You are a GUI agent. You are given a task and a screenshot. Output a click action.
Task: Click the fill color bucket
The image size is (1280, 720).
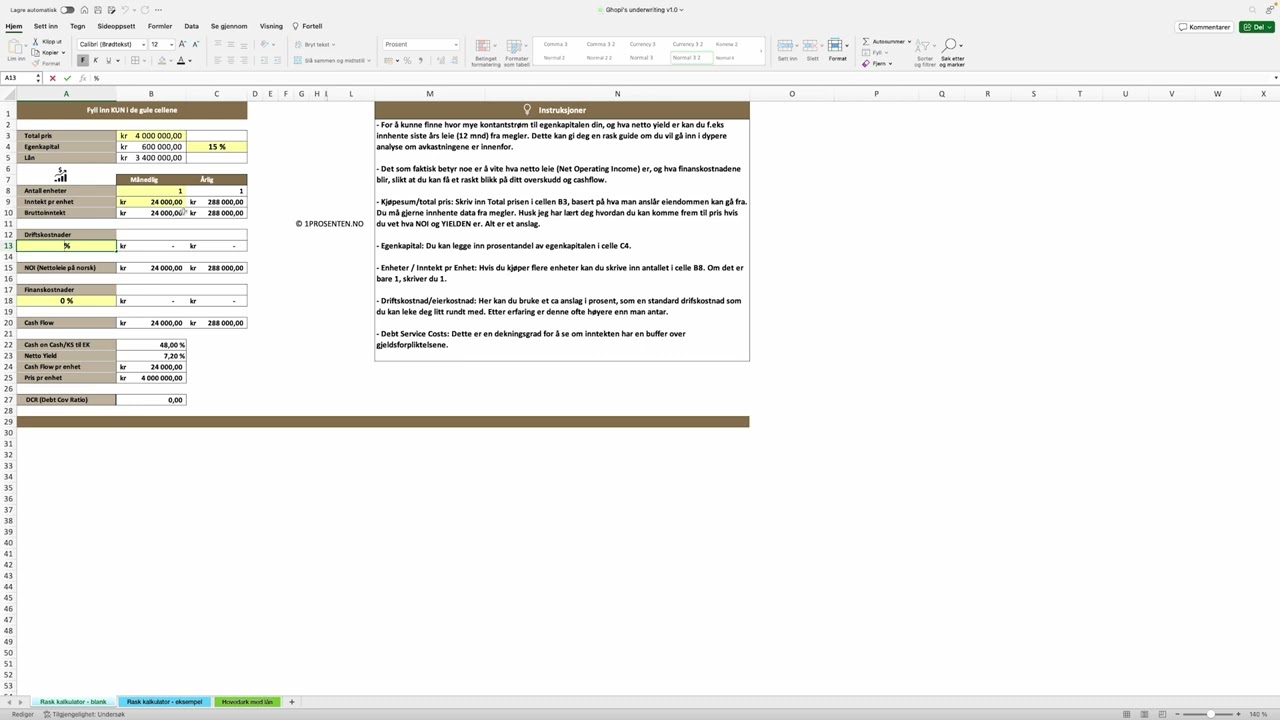pyautogui.click(x=161, y=61)
